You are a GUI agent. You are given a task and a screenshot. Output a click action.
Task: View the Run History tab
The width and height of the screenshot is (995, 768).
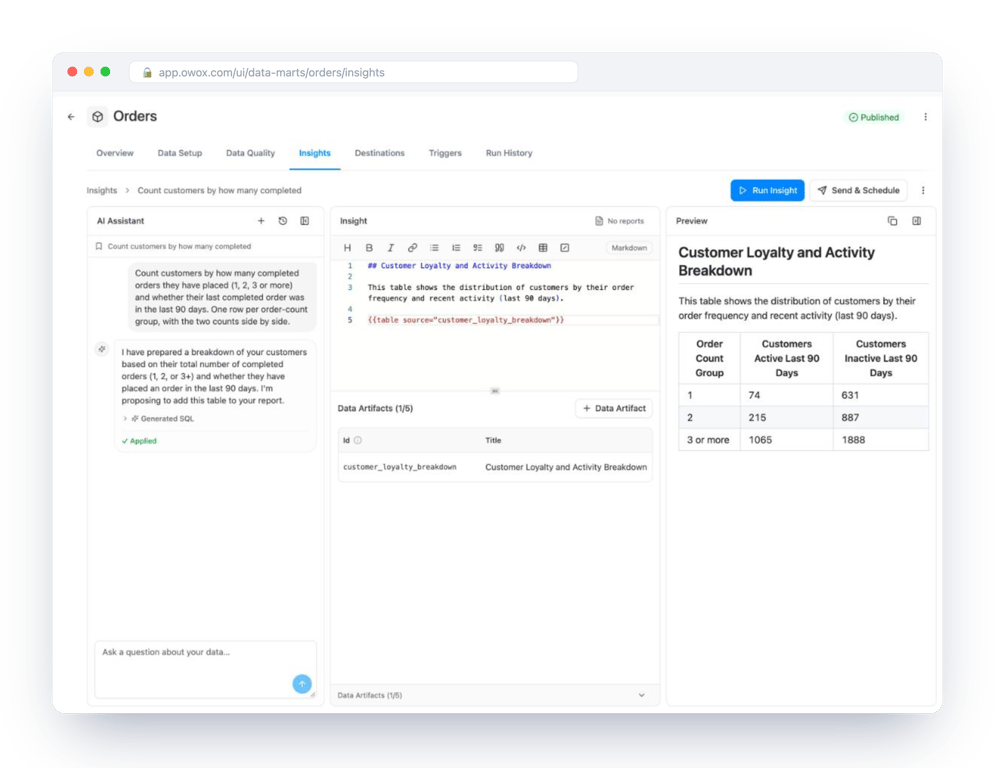tap(509, 153)
